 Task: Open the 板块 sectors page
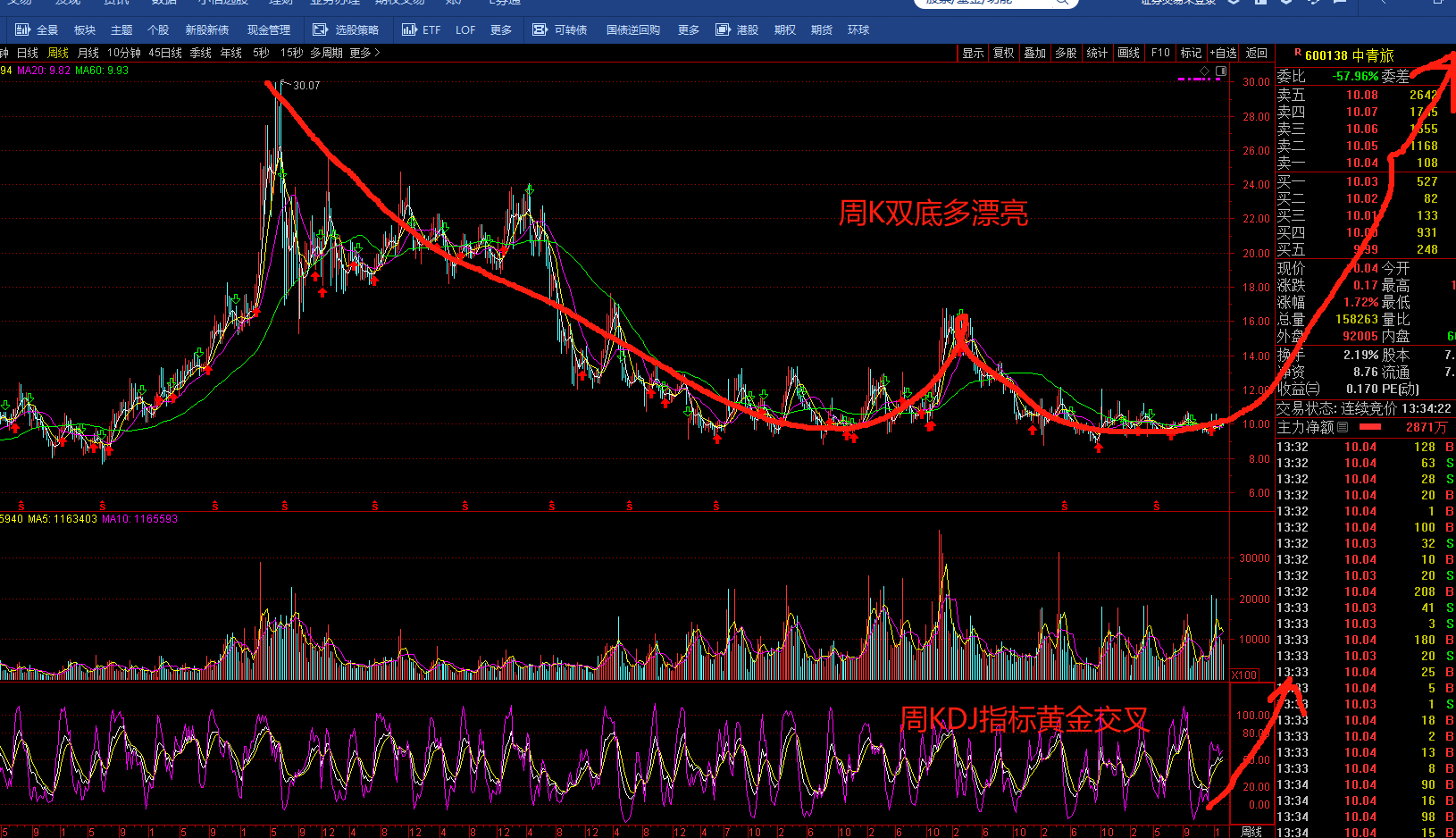(x=85, y=29)
